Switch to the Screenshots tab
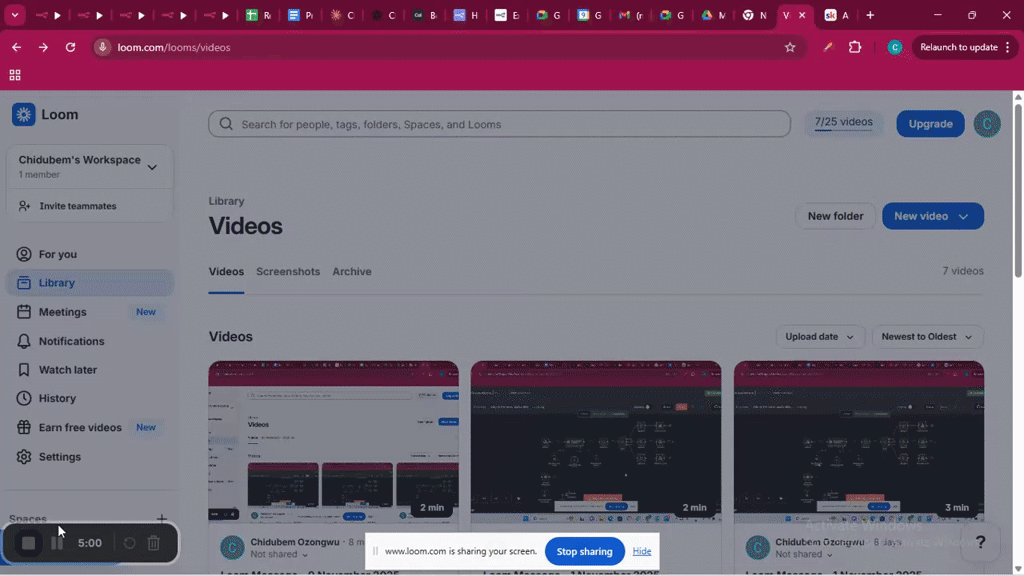1024x576 pixels. click(288, 272)
